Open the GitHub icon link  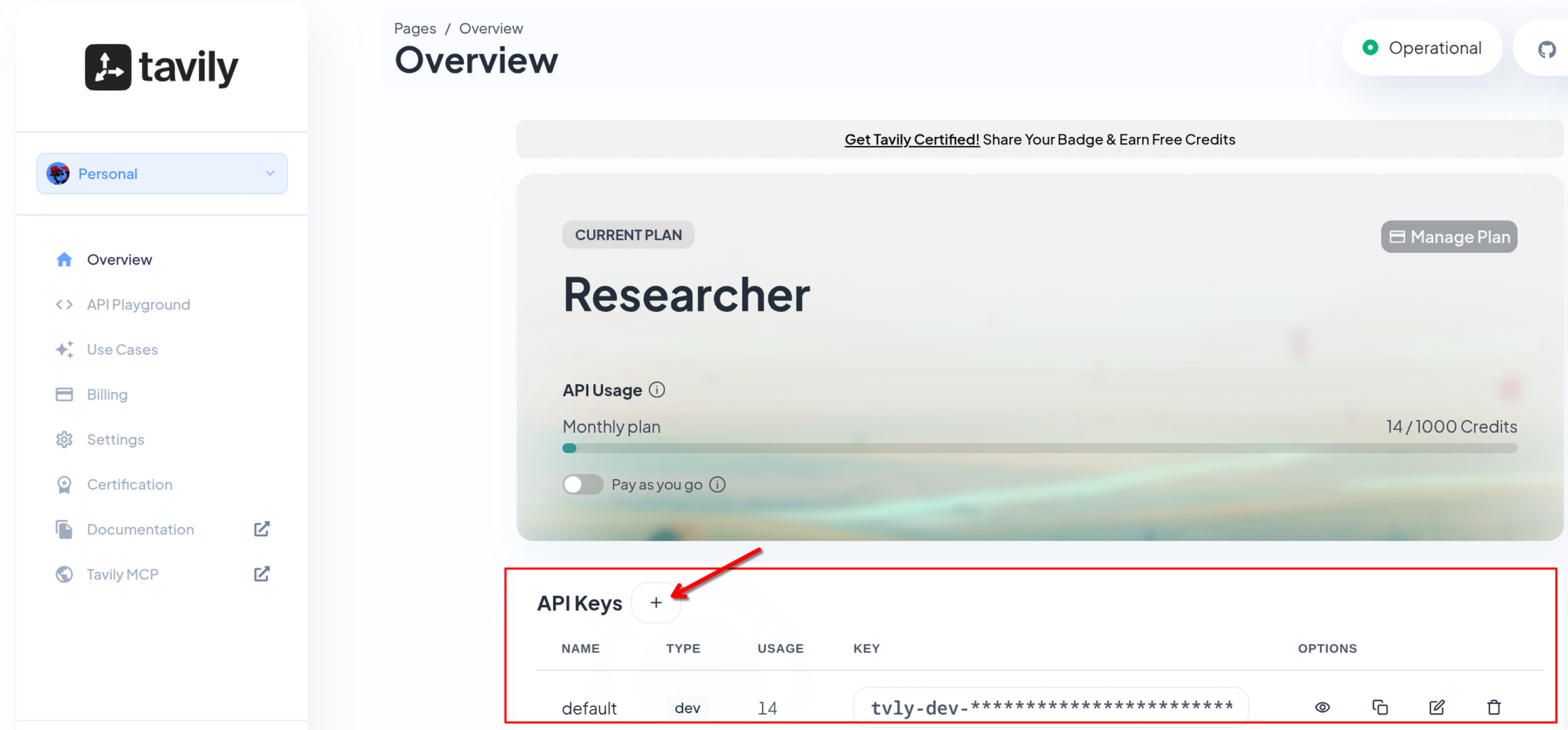tap(1546, 49)
